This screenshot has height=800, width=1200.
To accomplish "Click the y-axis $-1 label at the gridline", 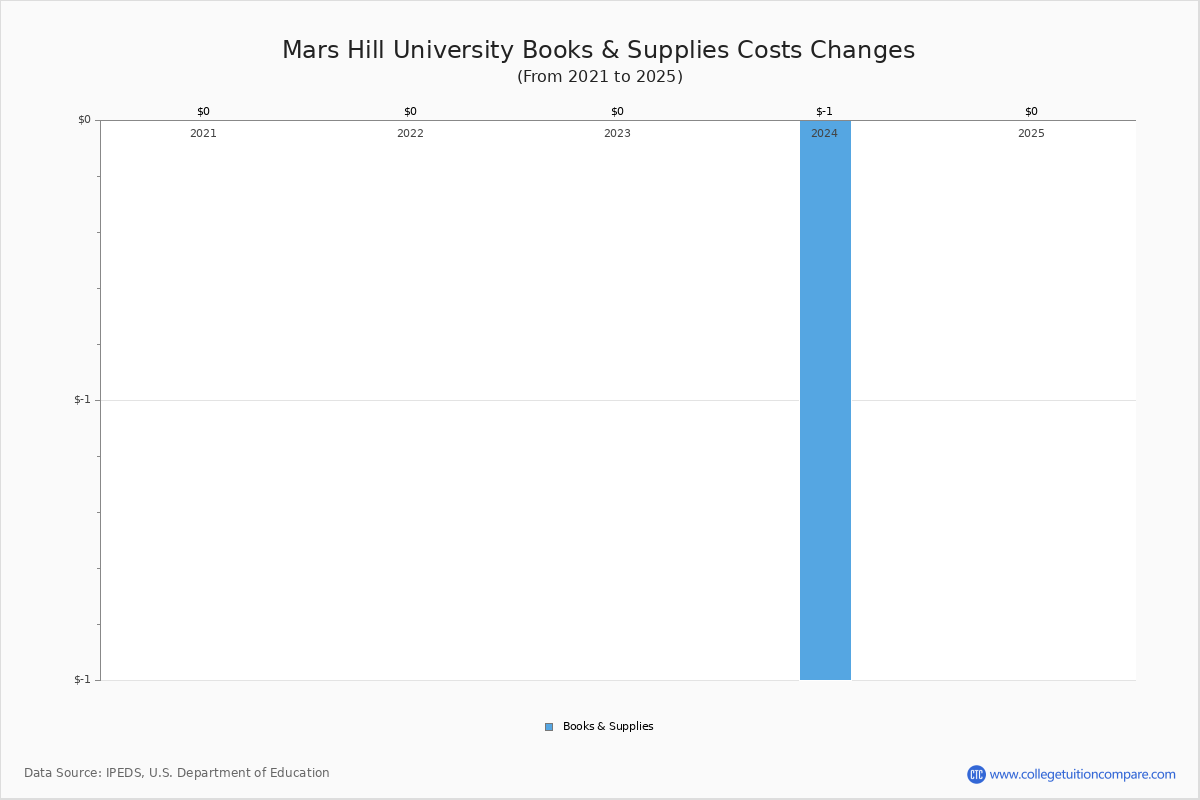I will (82, 400).
